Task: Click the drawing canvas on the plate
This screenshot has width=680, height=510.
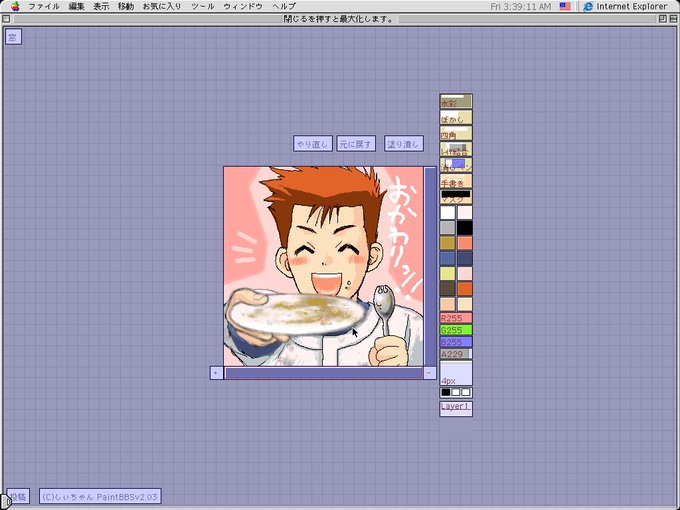Action: tap(297, 313)
